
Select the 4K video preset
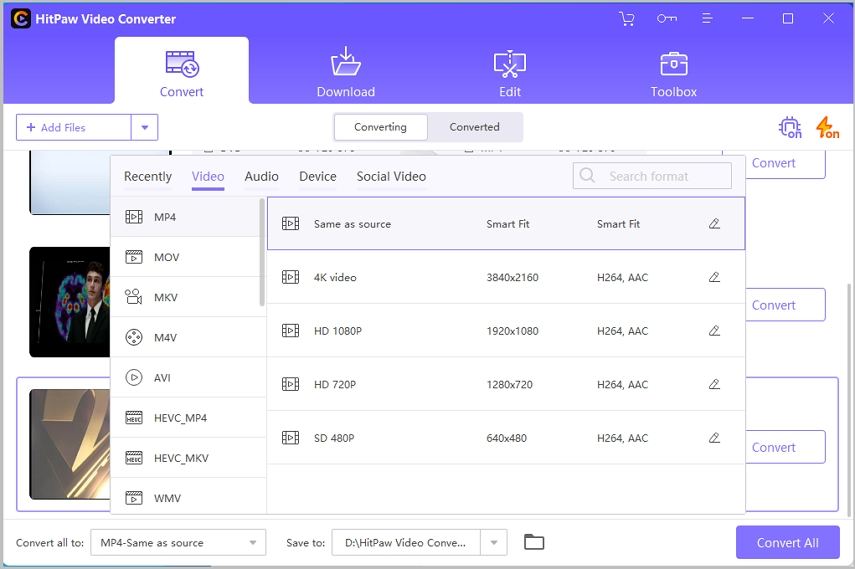coord(506,277)
